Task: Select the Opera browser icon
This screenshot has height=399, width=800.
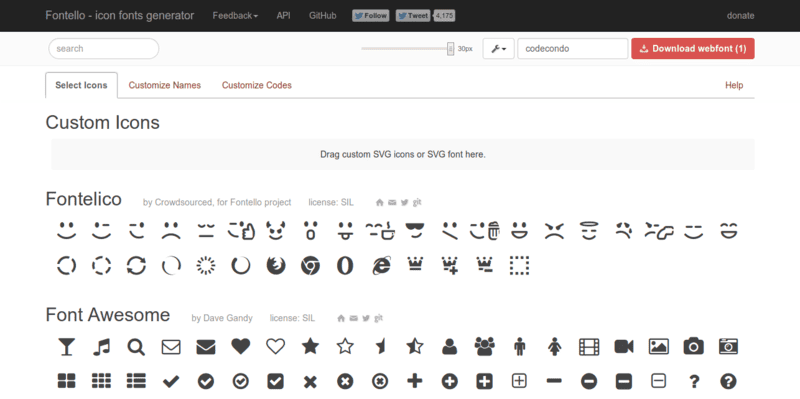Action: (x=345, y=266)
